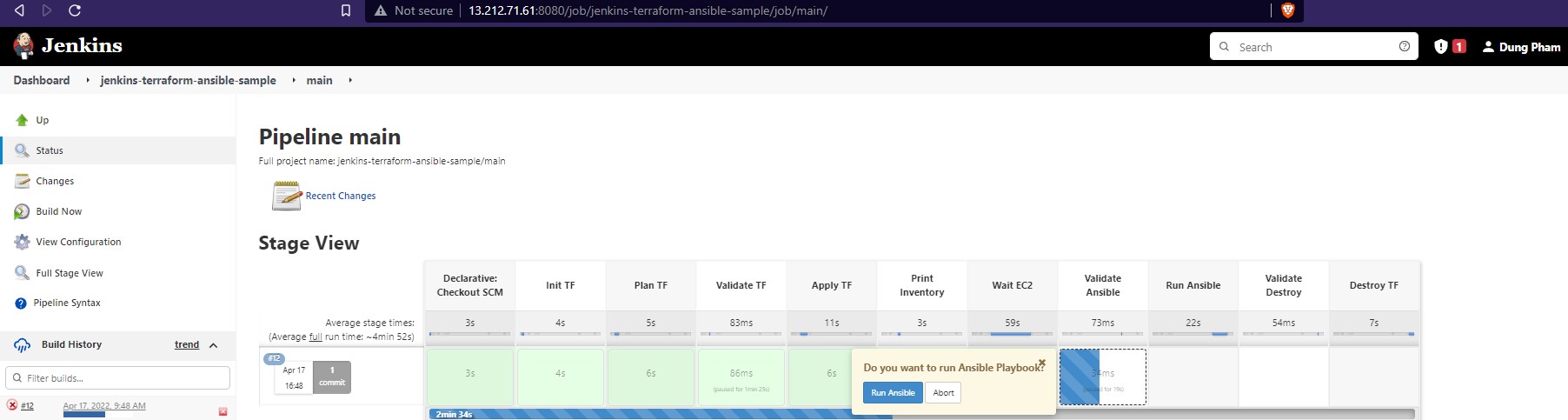
Task: Click the 1 commit box
Action: (x=332, y=377)
